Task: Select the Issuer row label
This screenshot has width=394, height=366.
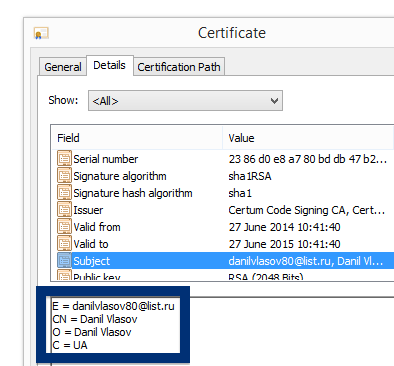Action: (88, 210)
